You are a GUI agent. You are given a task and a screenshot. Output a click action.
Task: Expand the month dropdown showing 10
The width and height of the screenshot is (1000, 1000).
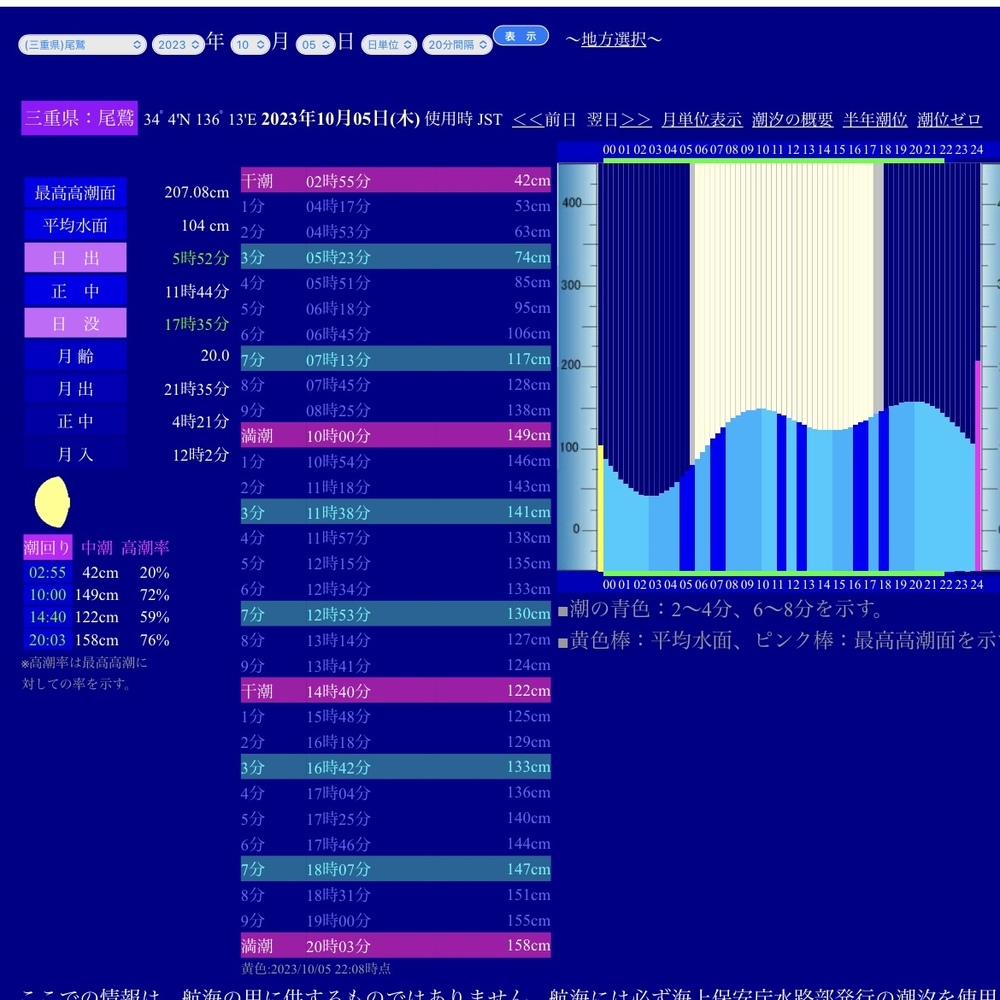point(250,45)
